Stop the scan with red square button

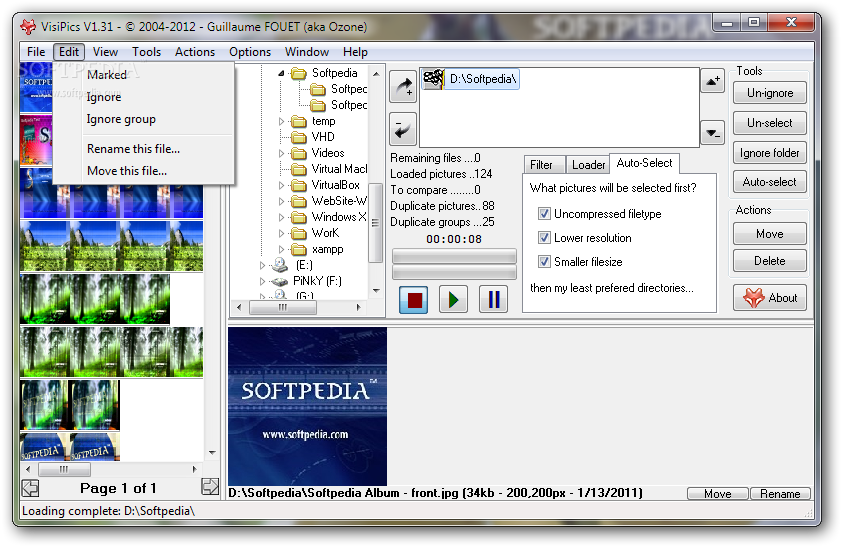(414, 300)
